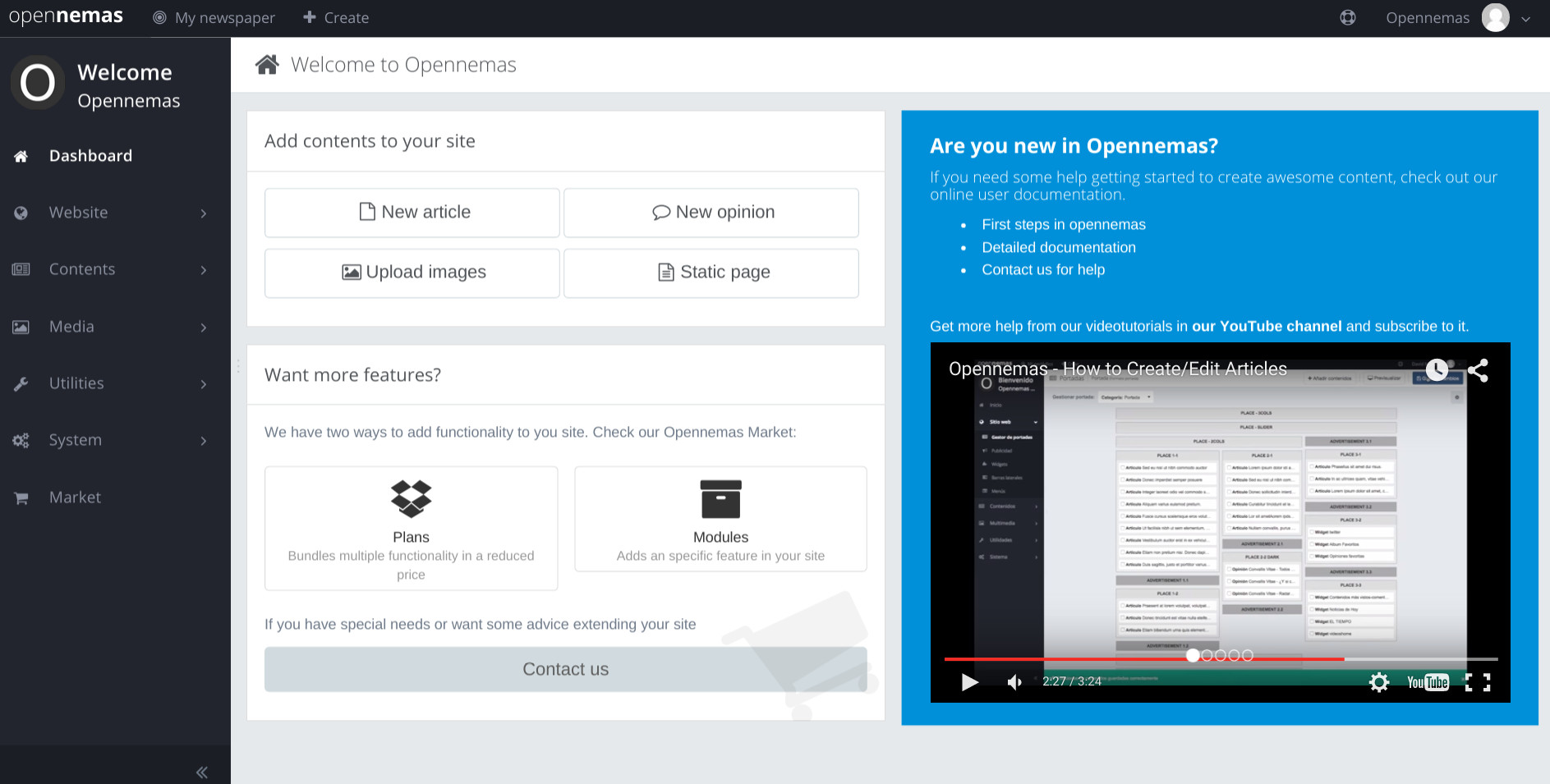
Task: Expand the Website submenu chevron
Action: click(x=204, y=213)
